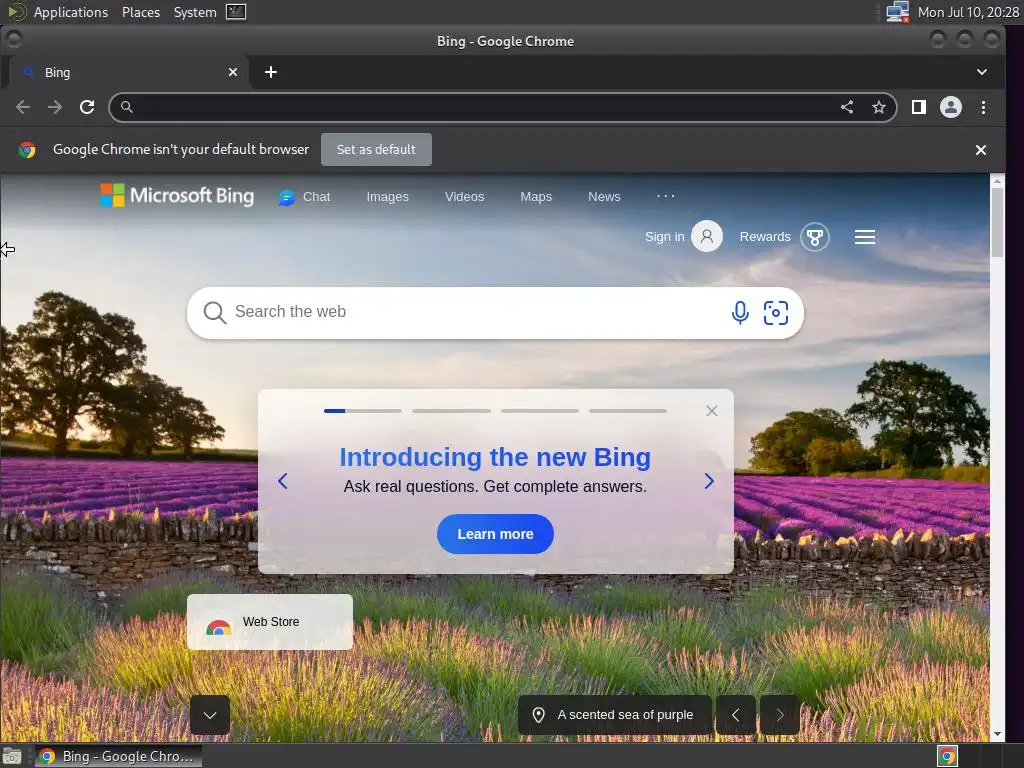Show next promo slide in card
1024x768 pixels.
click(x=709, y=481)
